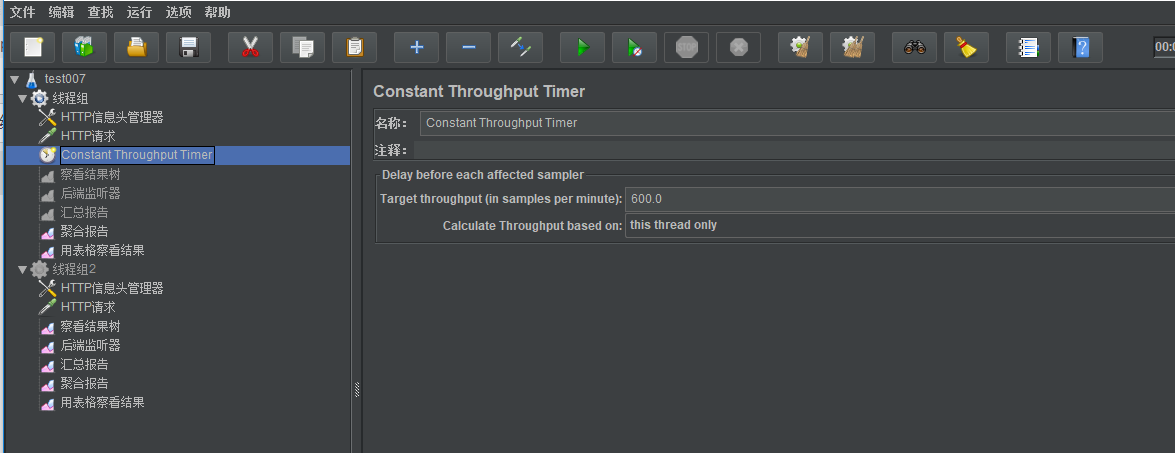Reset search with the yellow broom icon
This screenshot has height=453, width=1175.
[967, 48]
